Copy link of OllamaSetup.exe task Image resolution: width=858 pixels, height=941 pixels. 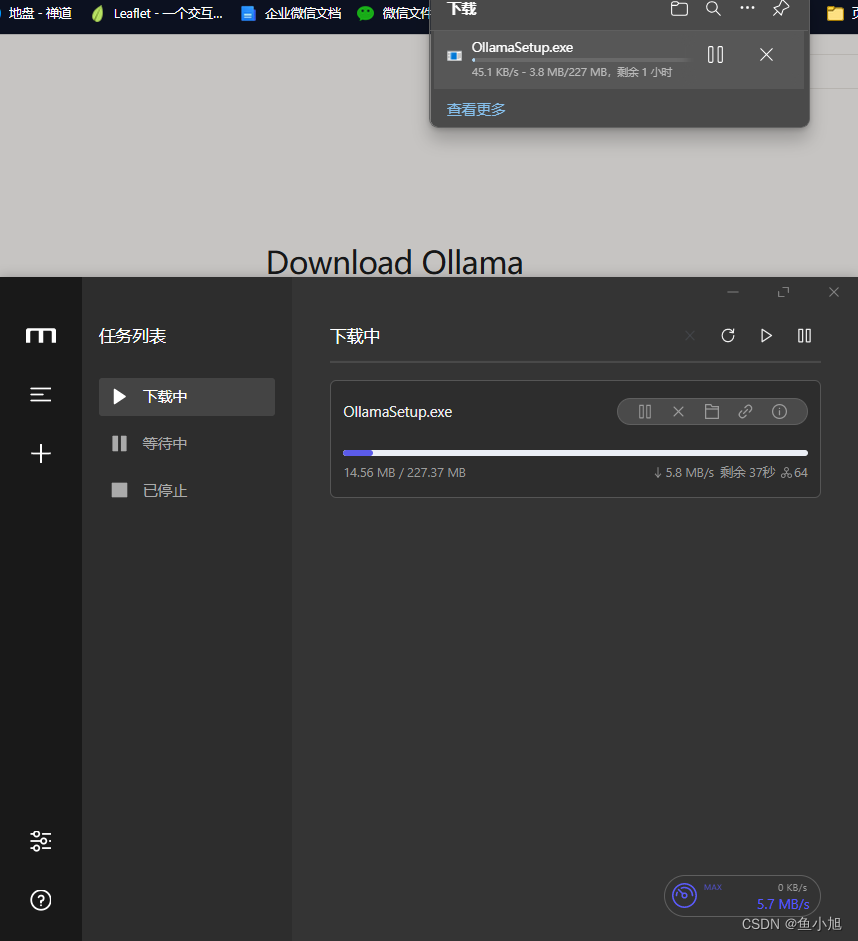[745, 412]
